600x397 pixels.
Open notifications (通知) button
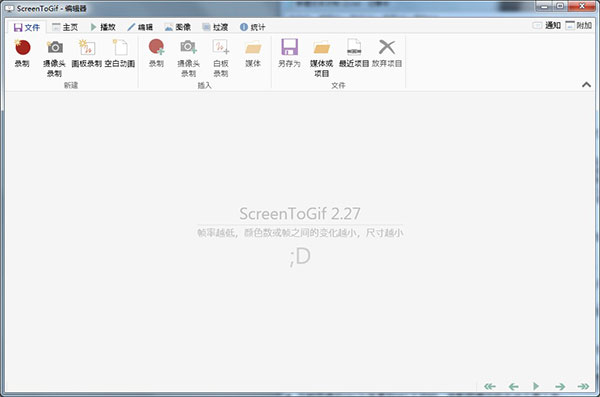click(546, 26)
